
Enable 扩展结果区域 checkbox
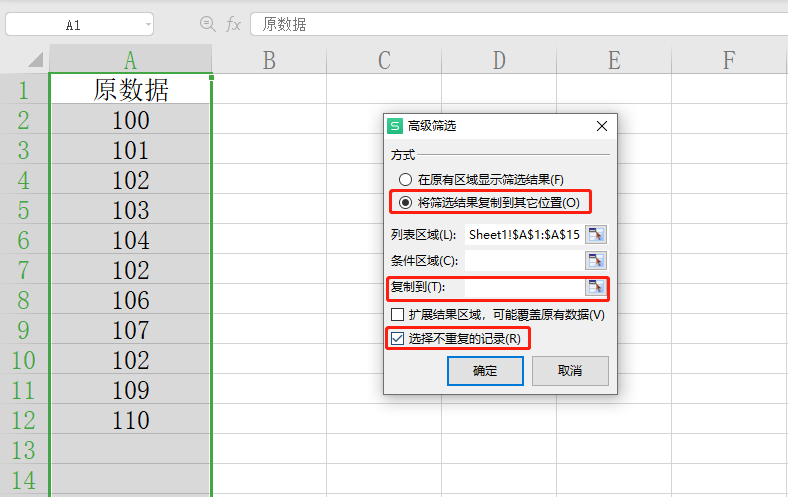[x=397, y=315]
